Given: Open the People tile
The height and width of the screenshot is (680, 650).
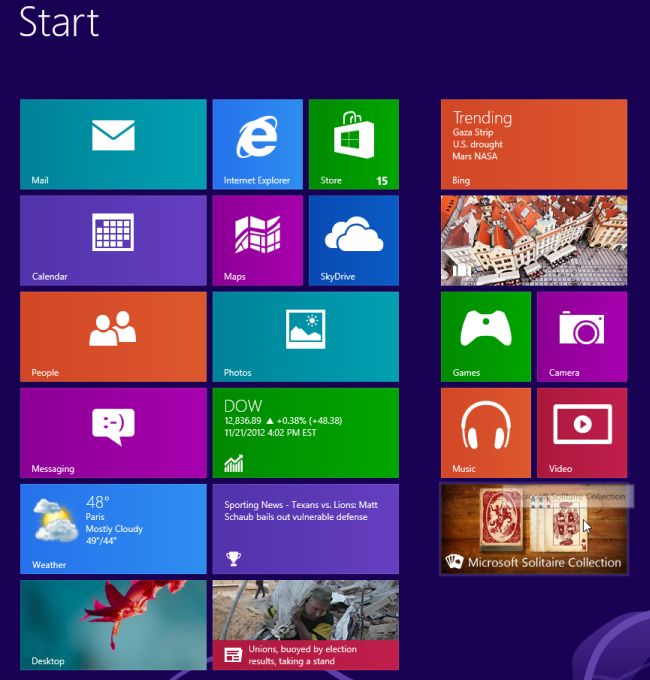Looking at the screenshot, I should pos(113,337).
